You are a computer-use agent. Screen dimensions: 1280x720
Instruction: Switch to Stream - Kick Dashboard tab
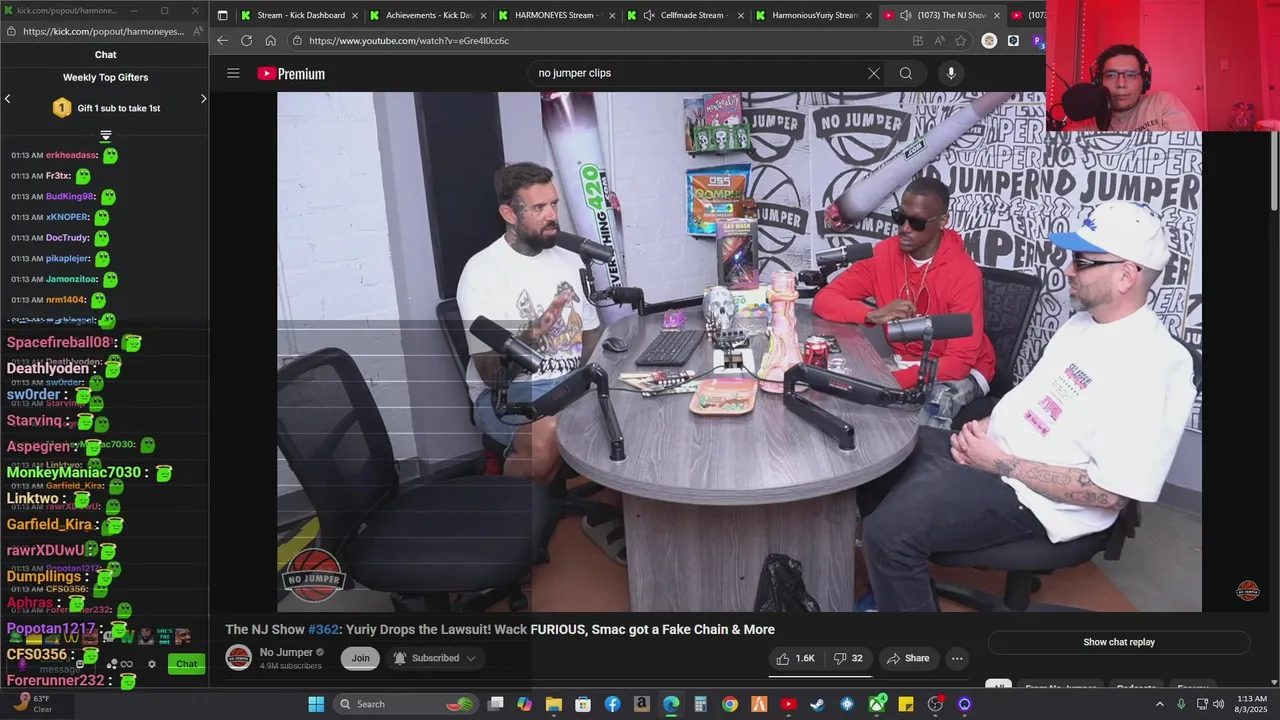(x=299, y=15)
